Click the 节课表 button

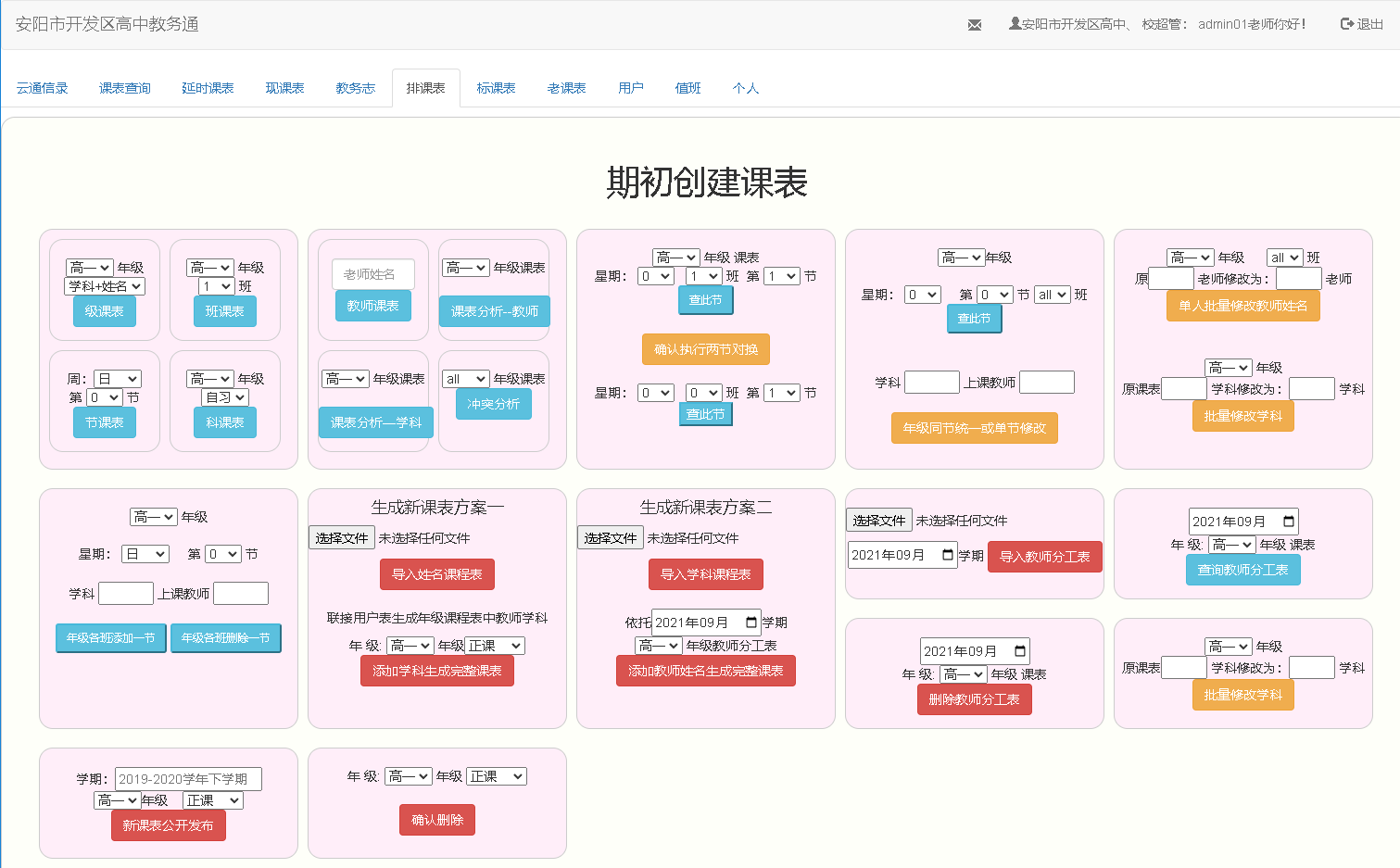click(105, 422)
